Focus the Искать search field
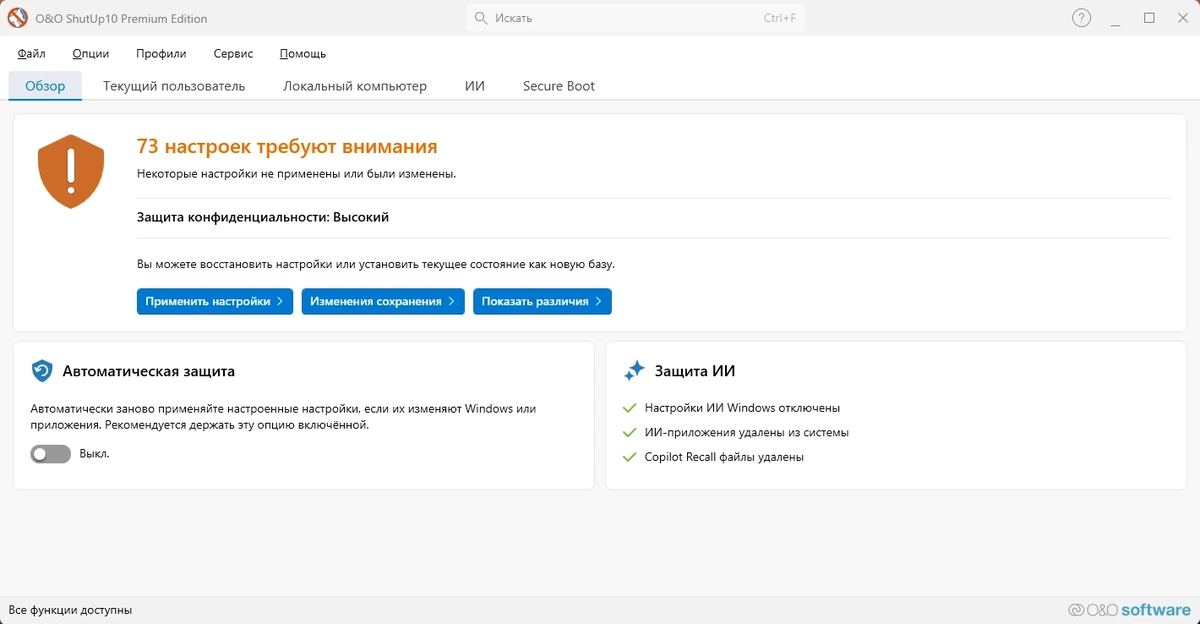The image size is (1200, 624). 635,18
